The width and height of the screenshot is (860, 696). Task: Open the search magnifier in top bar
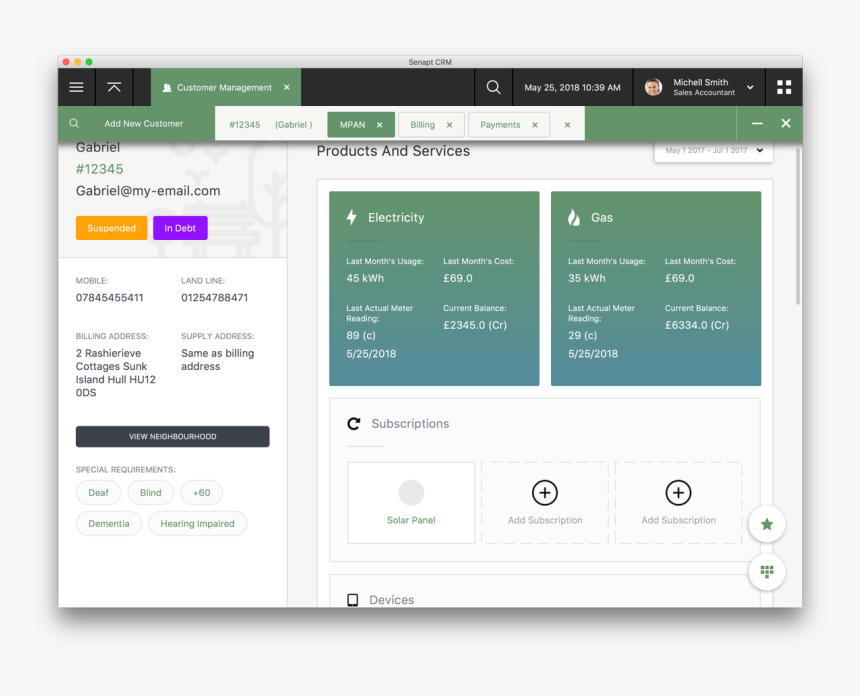[x=493, y=87]
